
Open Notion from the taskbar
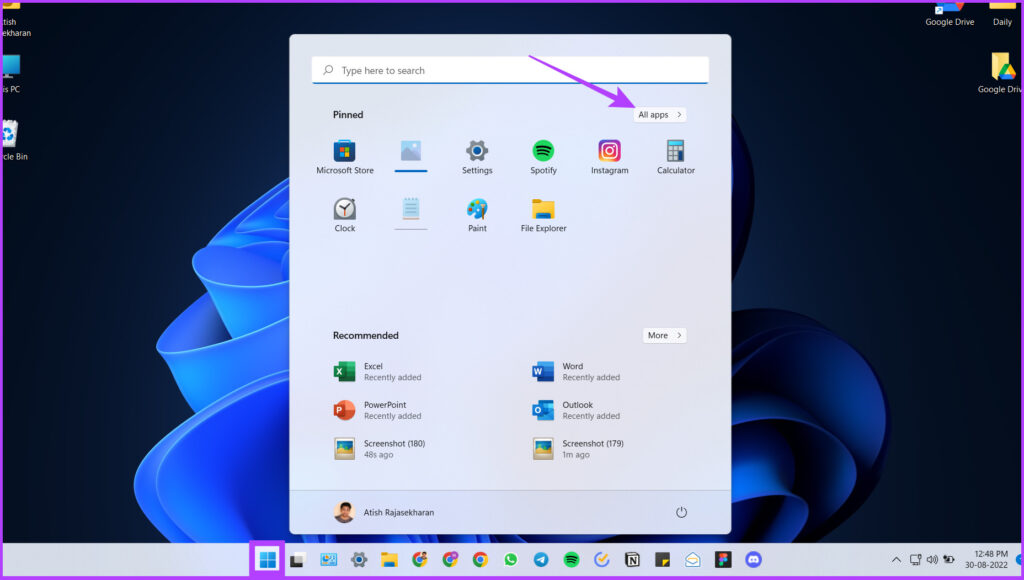[x=630, y=560]
